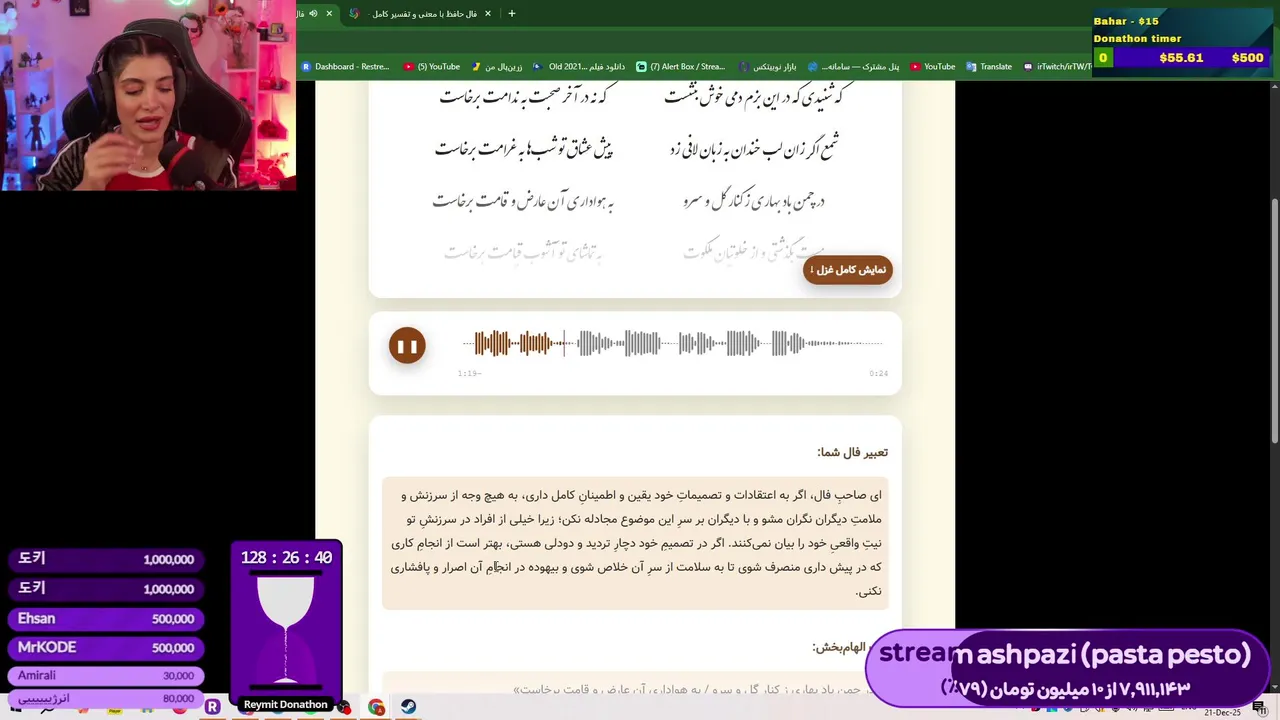The width and height of the screenshot is (1280, 720).
Task: Open (5) YouTube bookmark
Action: (432, 67)
